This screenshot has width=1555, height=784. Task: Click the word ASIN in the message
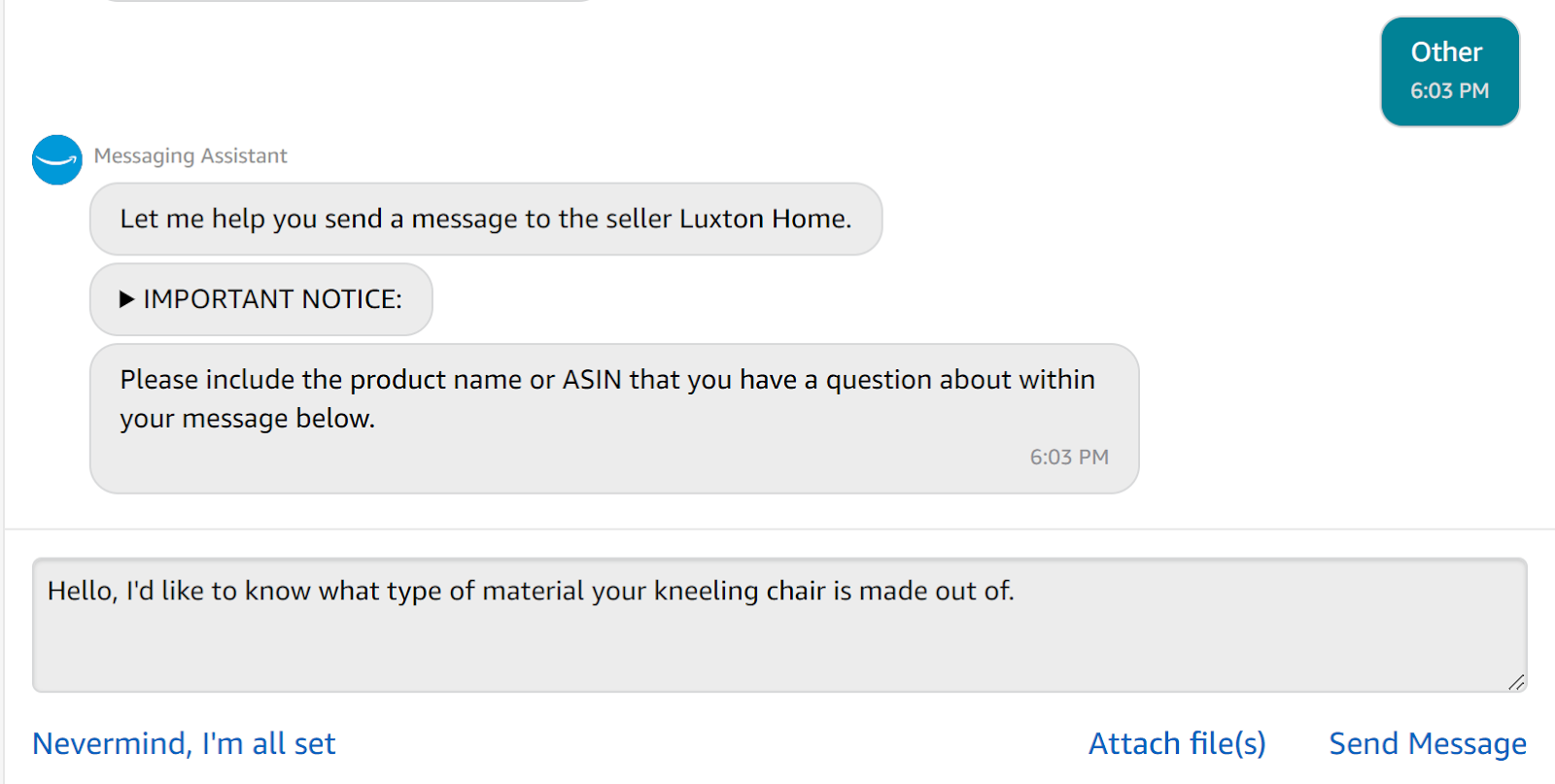pos(592,380)
